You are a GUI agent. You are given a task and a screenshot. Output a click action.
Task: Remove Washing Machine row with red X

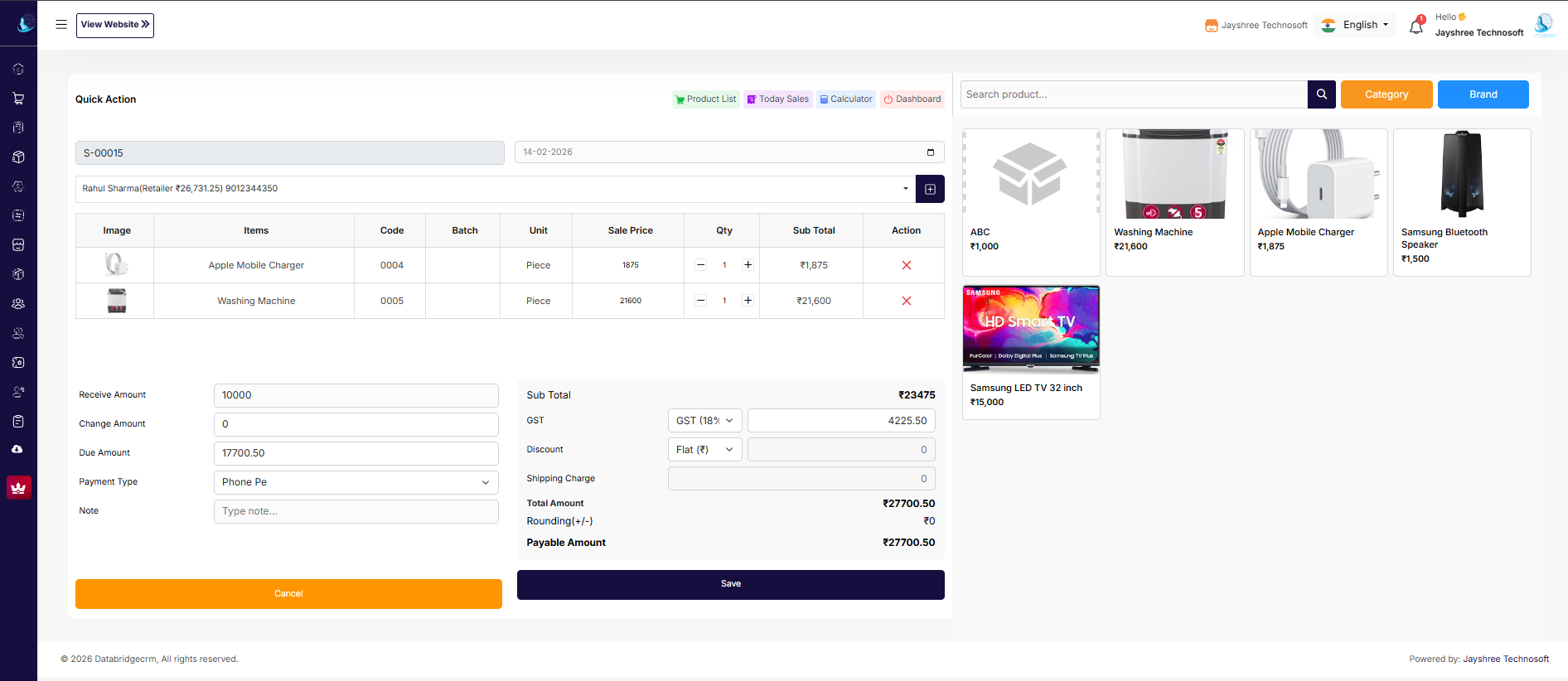pos(907,301)
